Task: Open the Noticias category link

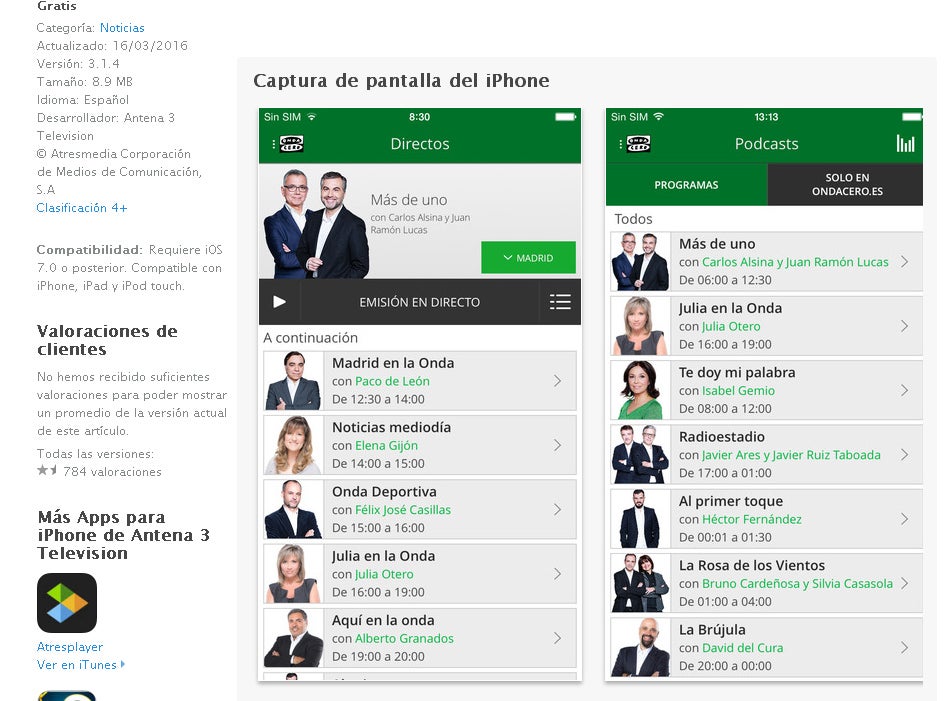Action: click(122, 28)
